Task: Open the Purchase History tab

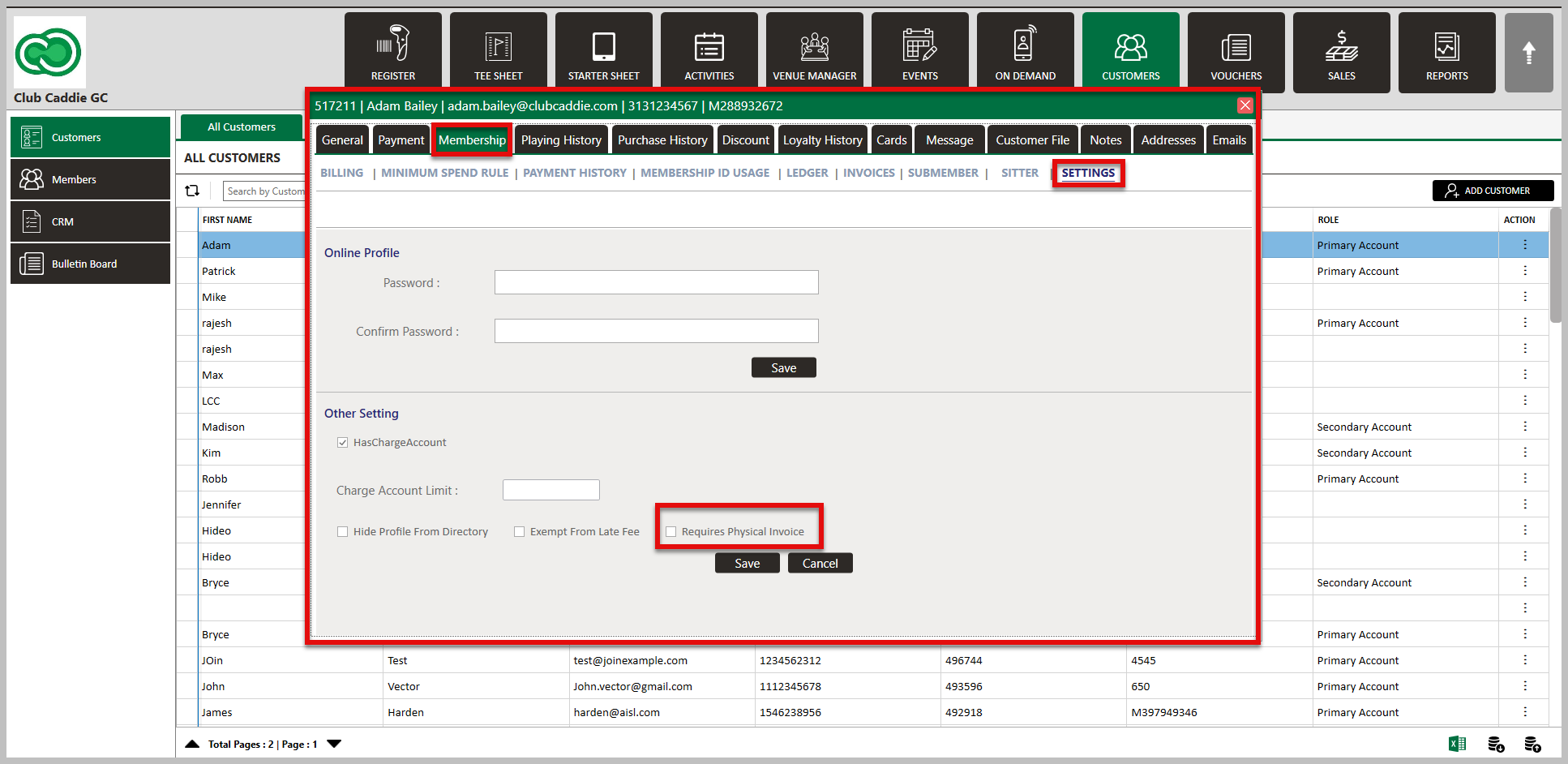Action: pos(662,139)
